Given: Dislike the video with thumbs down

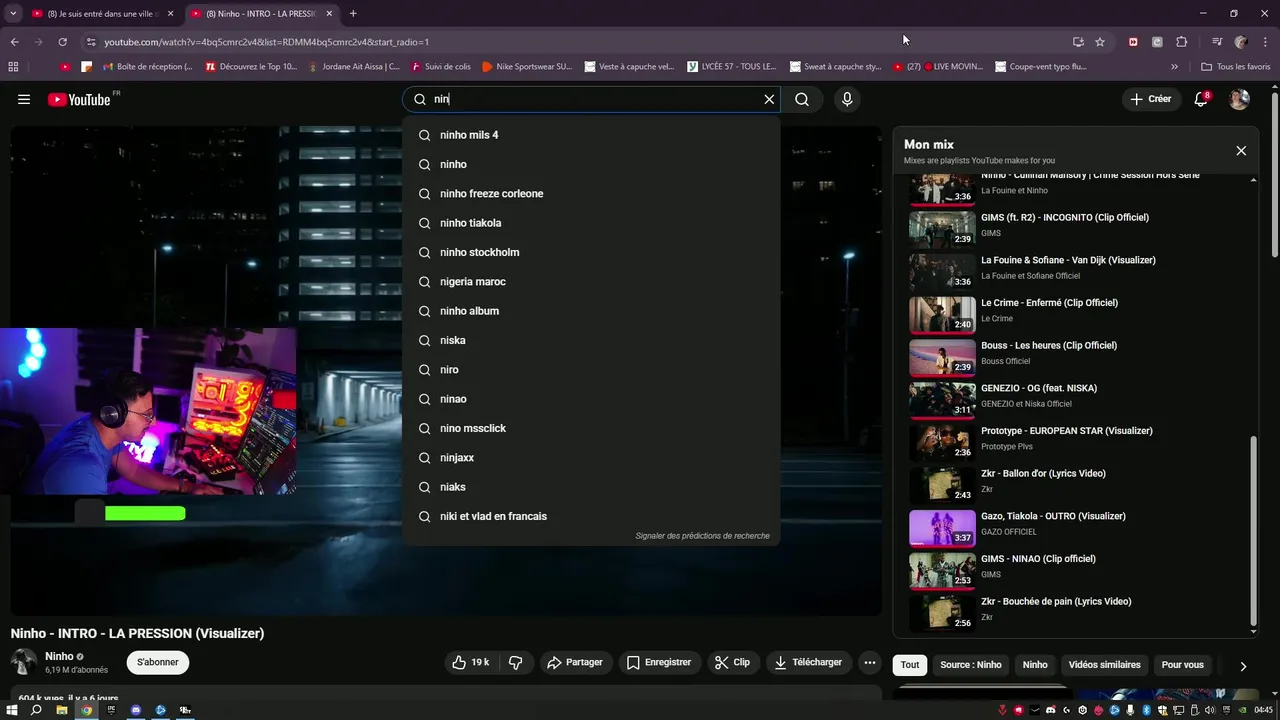Looking at the screenshot, I should 516,662.
